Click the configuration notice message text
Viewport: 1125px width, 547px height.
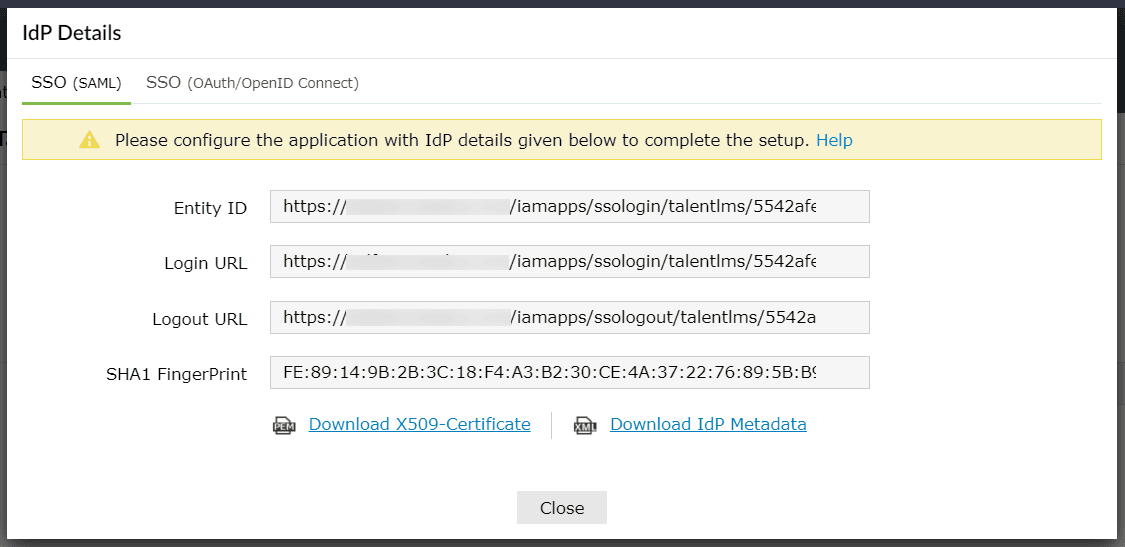point(461,140)
